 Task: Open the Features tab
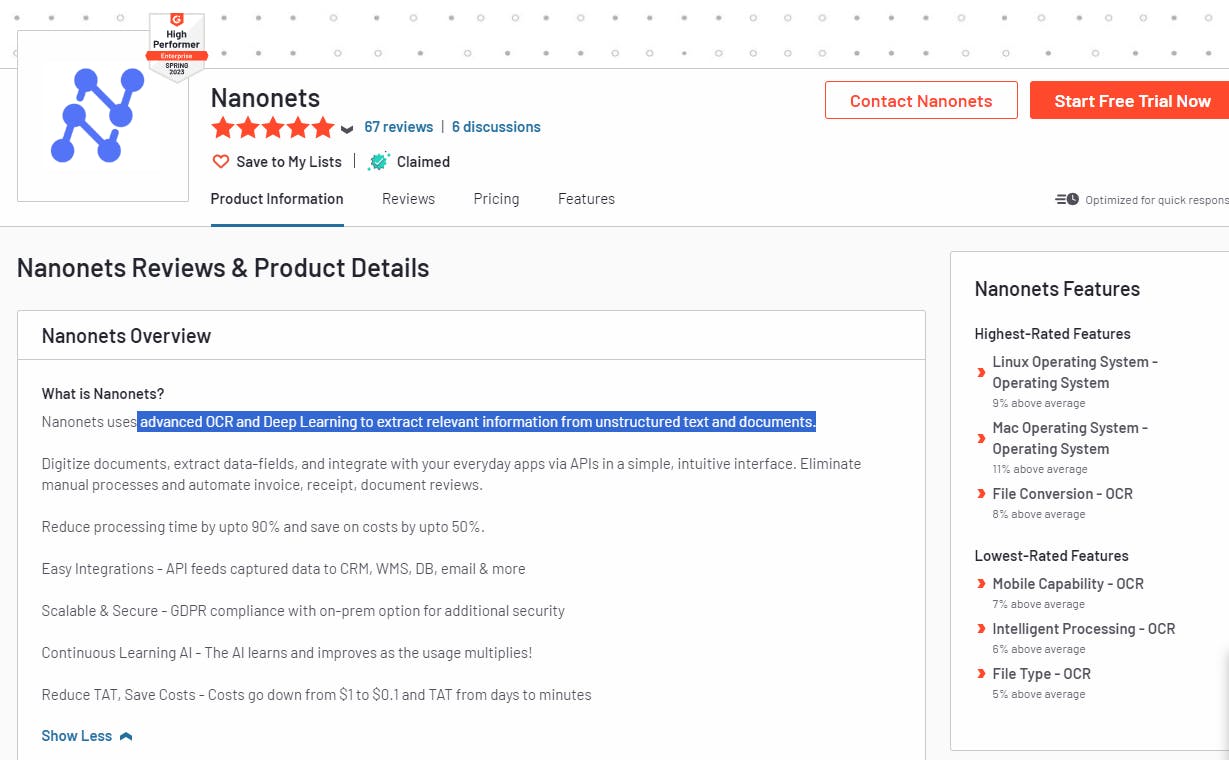[x=586, y=199]
